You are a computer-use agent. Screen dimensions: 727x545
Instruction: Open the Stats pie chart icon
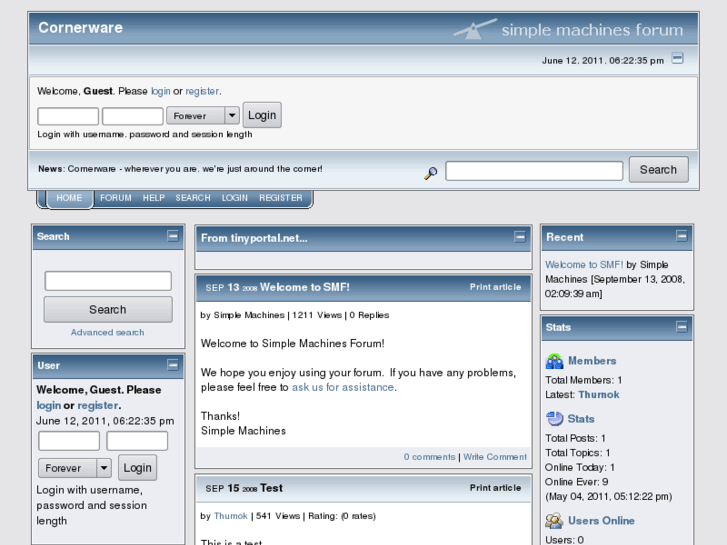pos(554,418)
